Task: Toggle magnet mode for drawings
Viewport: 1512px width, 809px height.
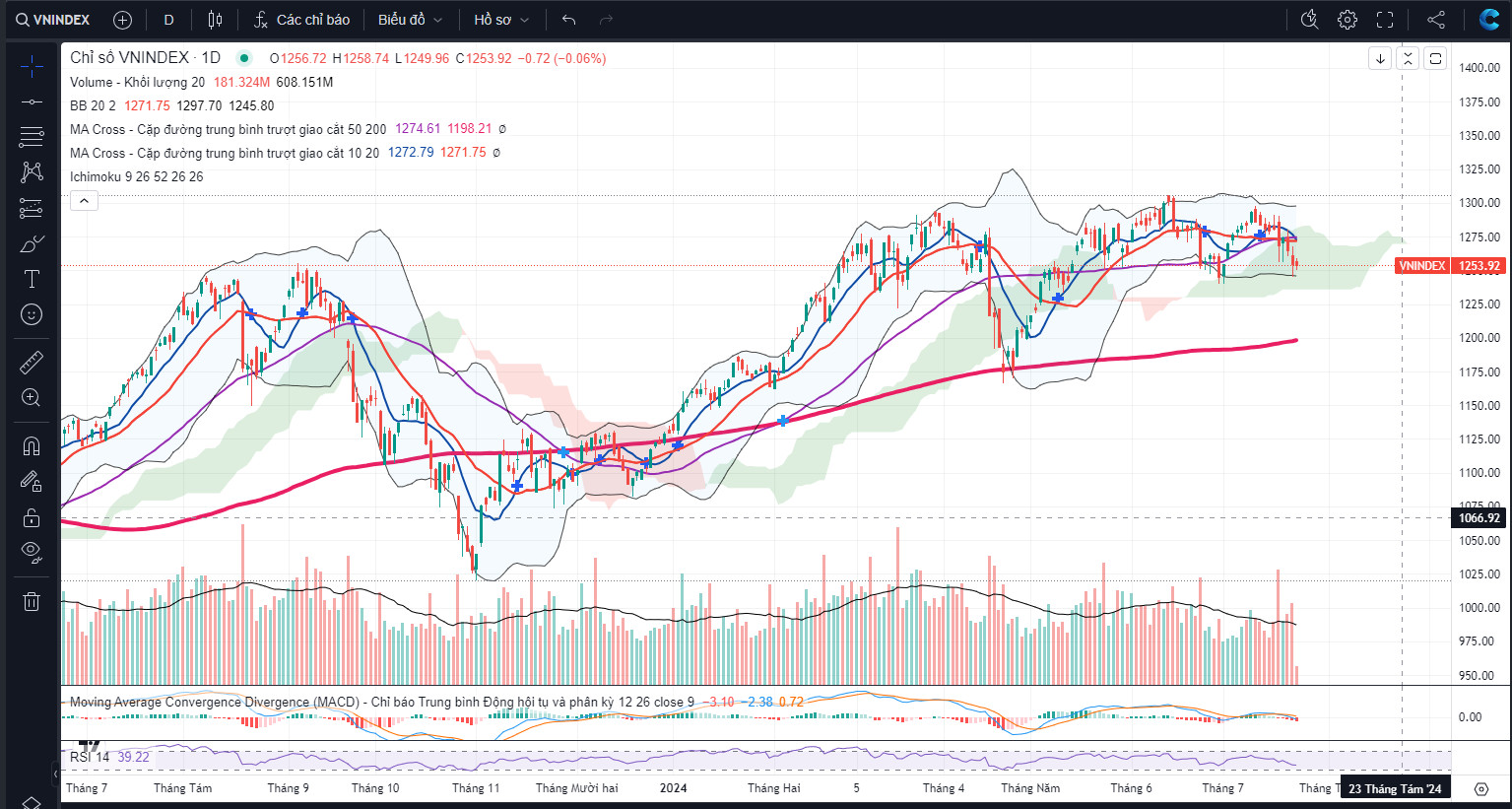Action: [32, 446]
